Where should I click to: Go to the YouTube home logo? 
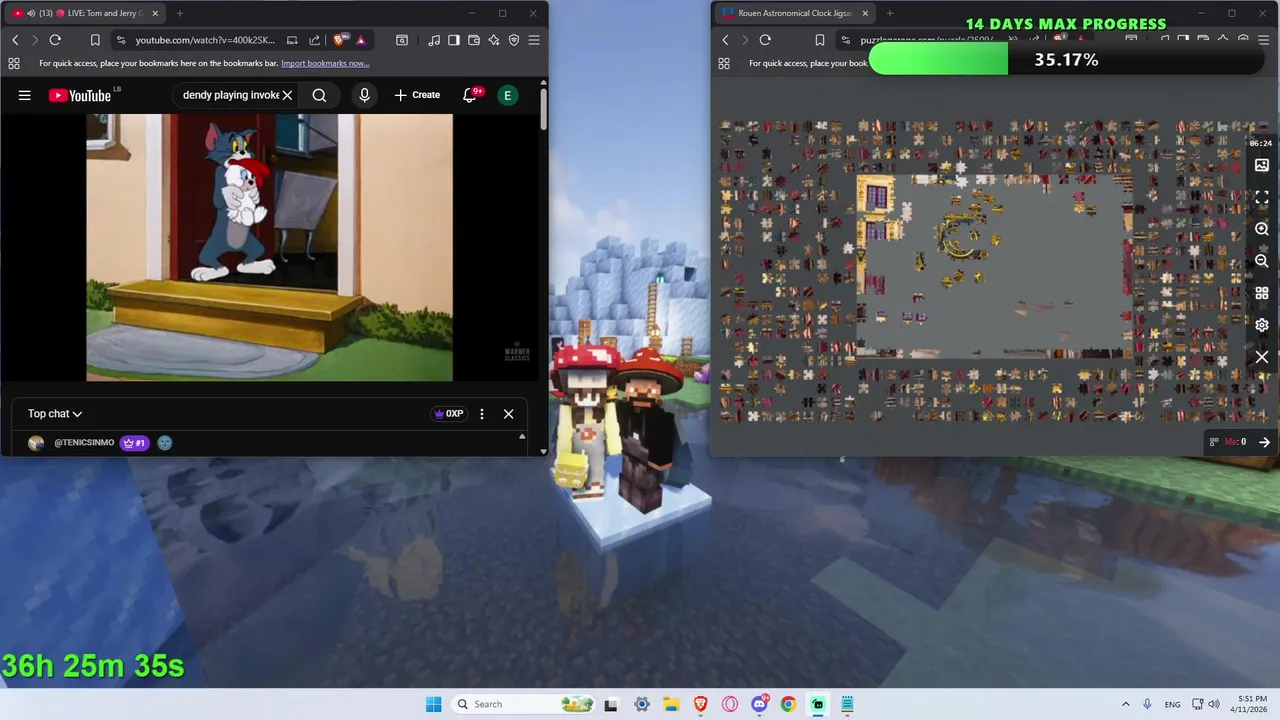(79, 95)
